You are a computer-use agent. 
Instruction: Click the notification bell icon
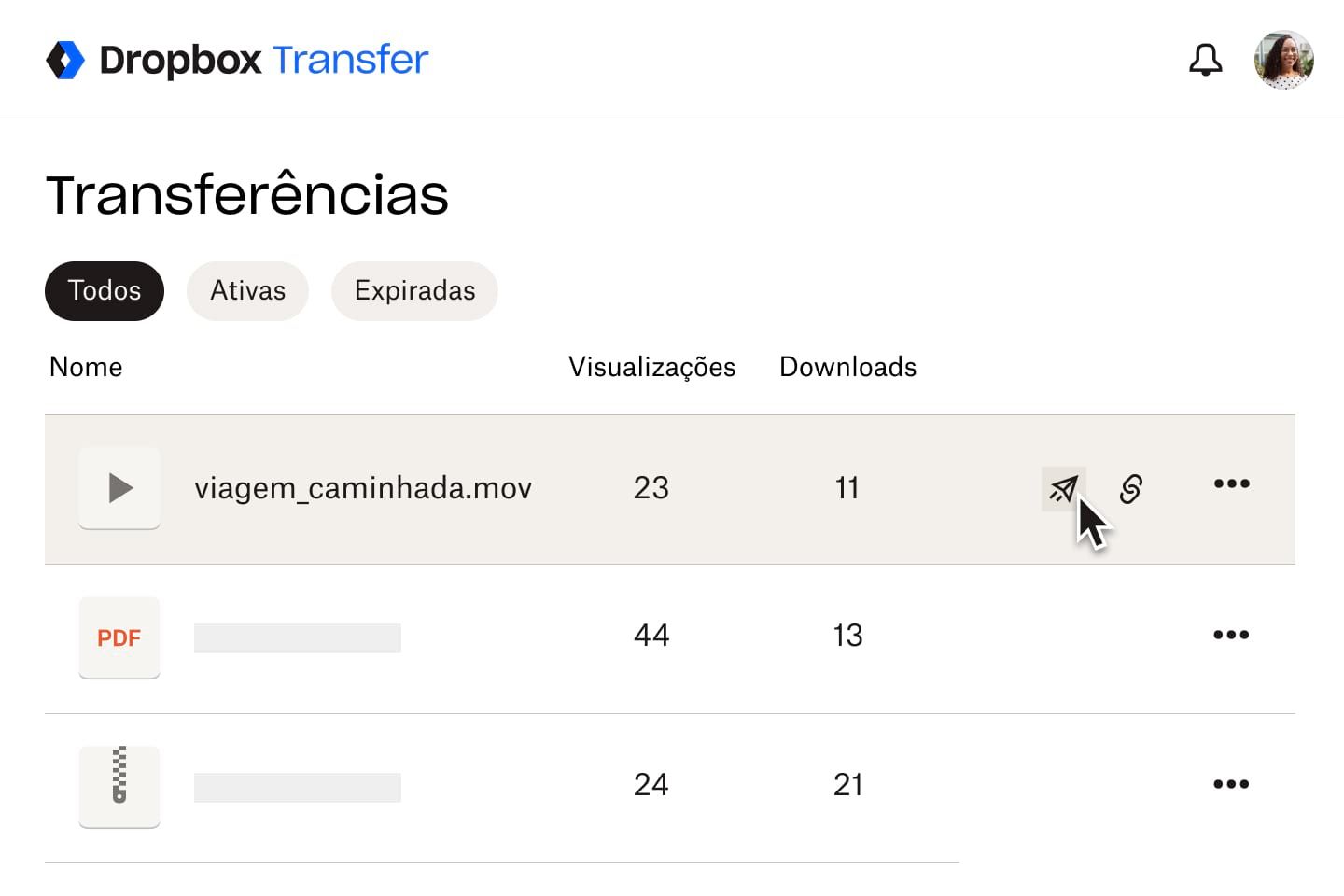1206,59
